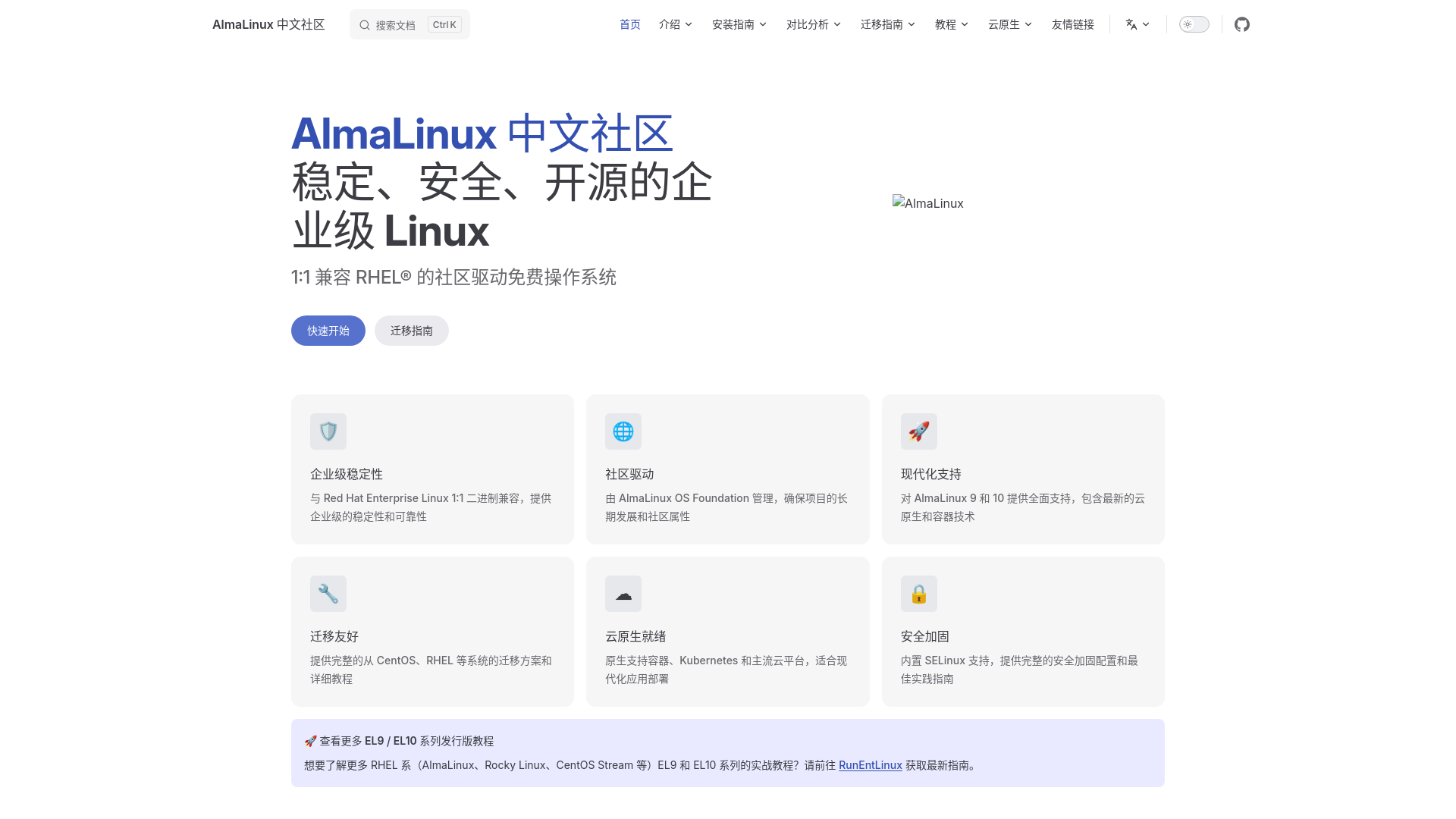Click the 内置 SELinux 支持 description text
Viewport: 1456px width, 819px height.
(x=1019, y=670)
